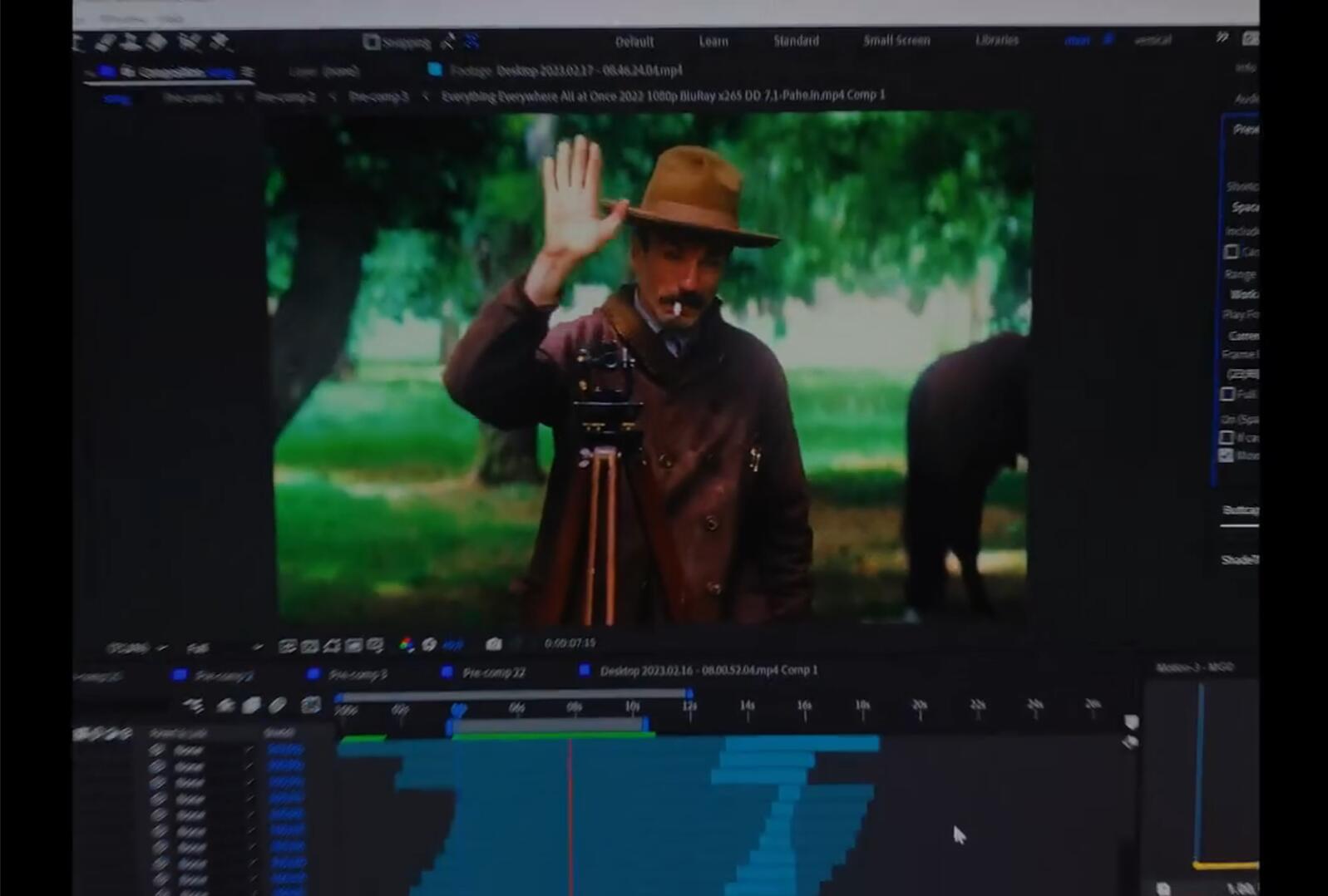This screenshot has height=896, width=1328.
Task: Switch to the Small Screen workspace
Action: (x=896, y=40)
